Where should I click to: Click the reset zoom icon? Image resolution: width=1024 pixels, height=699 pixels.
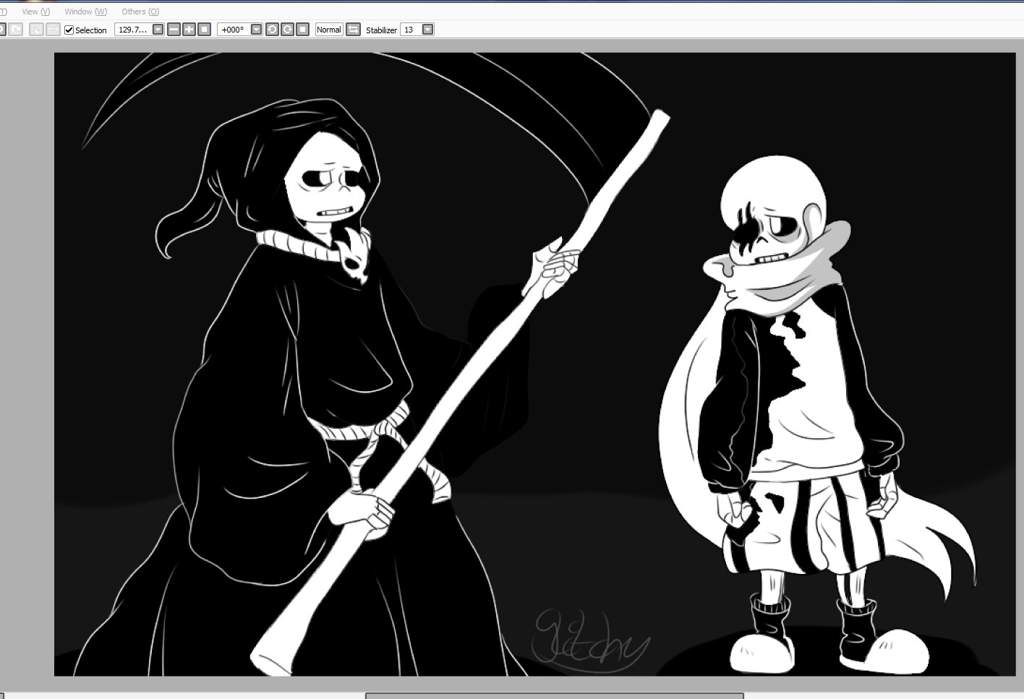point(204,29)
